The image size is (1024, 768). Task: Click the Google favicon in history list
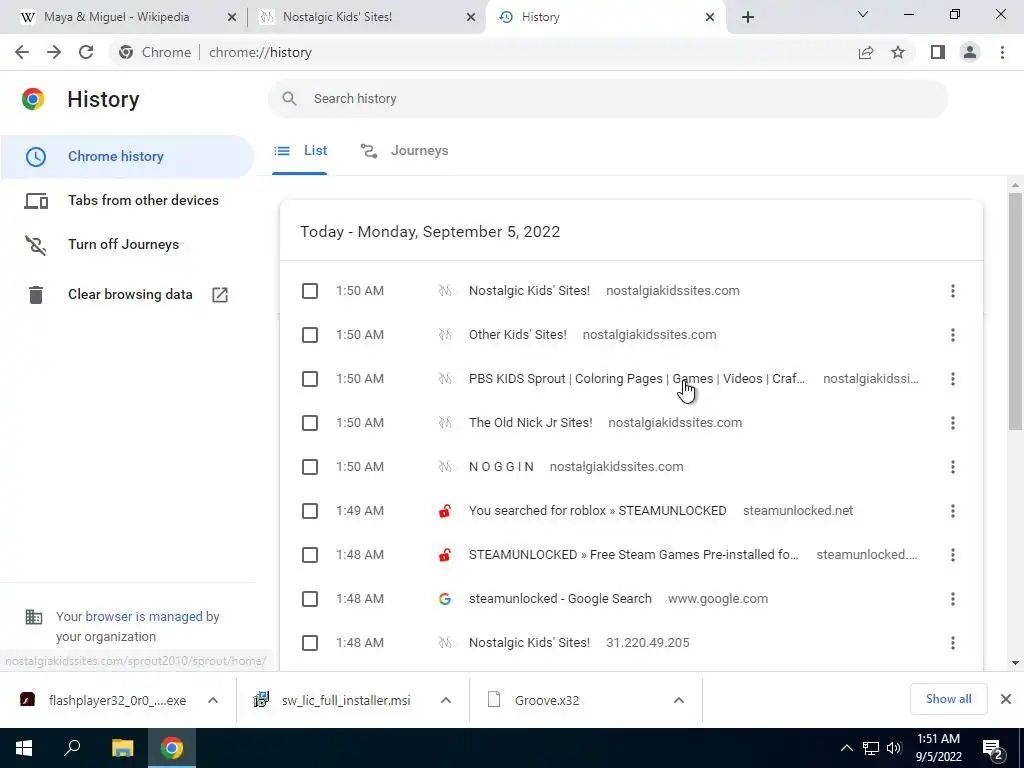click(x=445, y=599)
